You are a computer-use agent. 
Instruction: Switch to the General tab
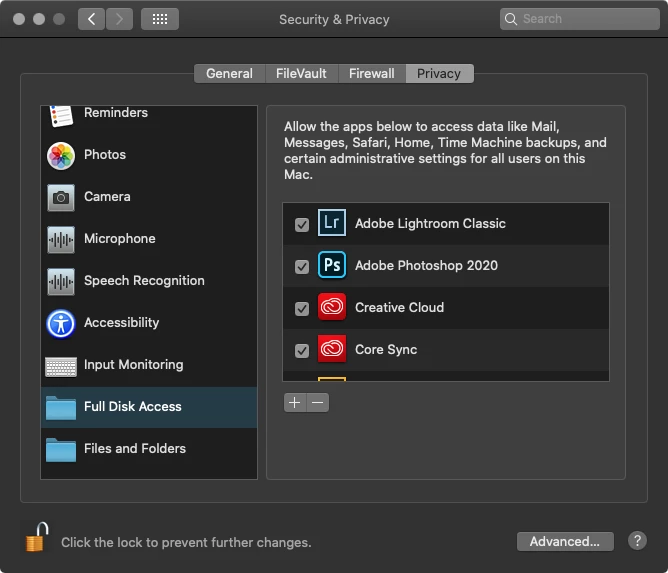[230, 73]
